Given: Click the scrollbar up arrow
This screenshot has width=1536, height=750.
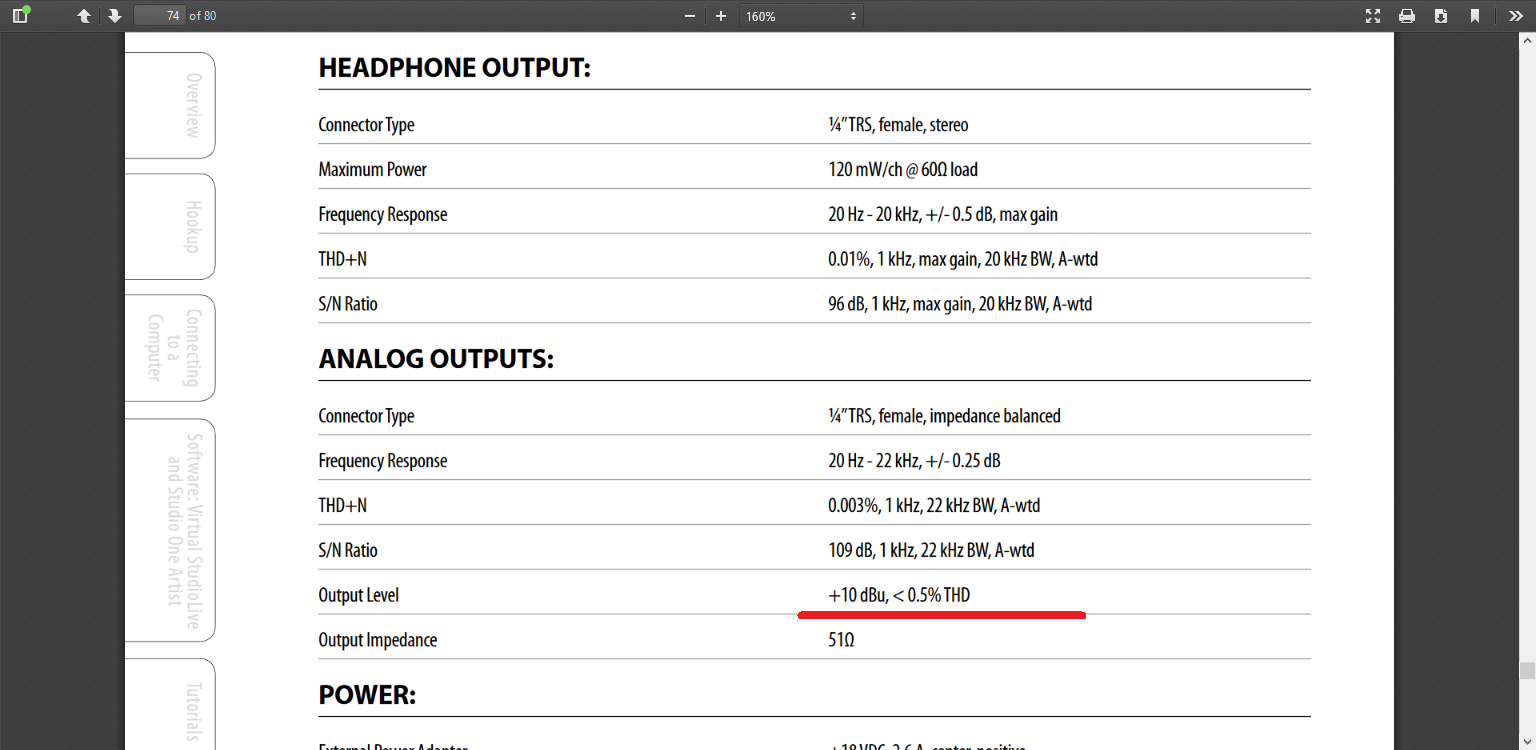Looking at the screenshot, I should (1527, 40).
